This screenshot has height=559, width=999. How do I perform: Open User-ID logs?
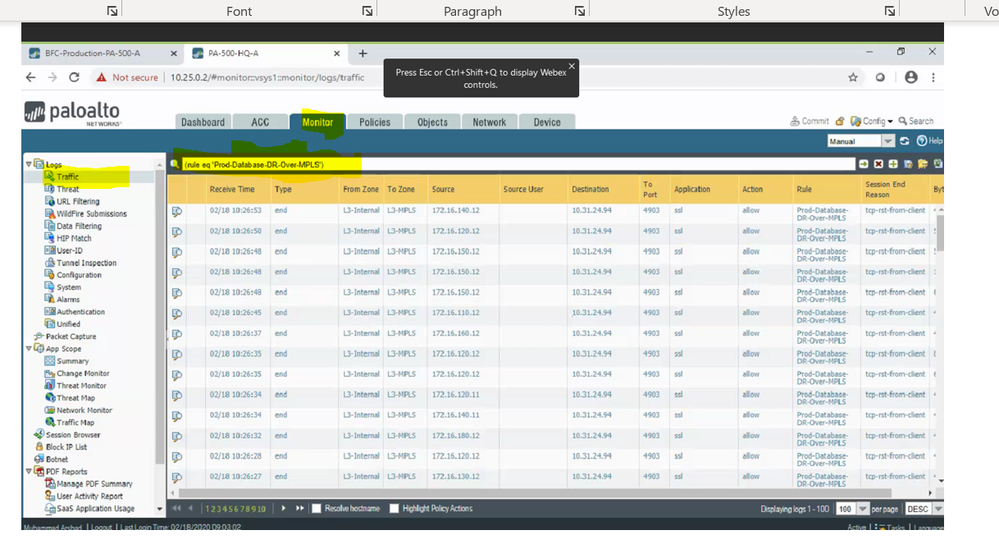click(69, 250)
